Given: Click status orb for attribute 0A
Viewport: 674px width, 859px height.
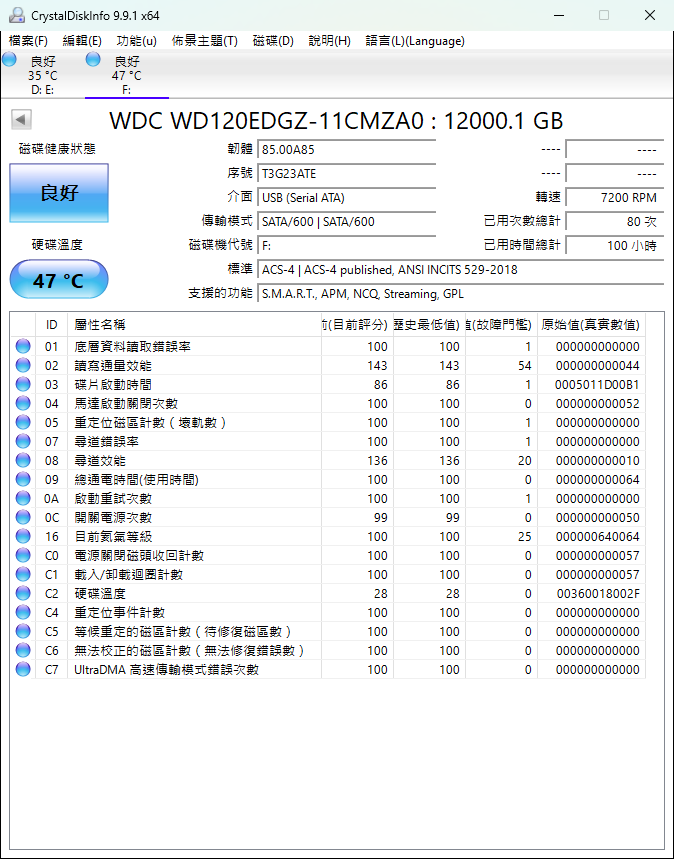Looking at the screenshot, I should coord(23,499).
